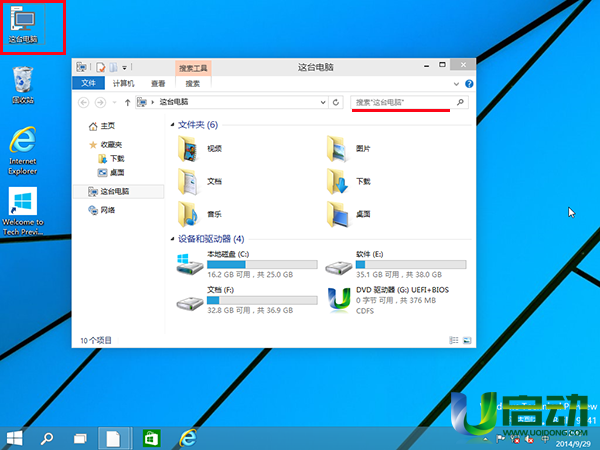Select 主页 in the navigation pane
Image resolution: width=600 pixels, height=450 pixels.
[x=102, y=126]
